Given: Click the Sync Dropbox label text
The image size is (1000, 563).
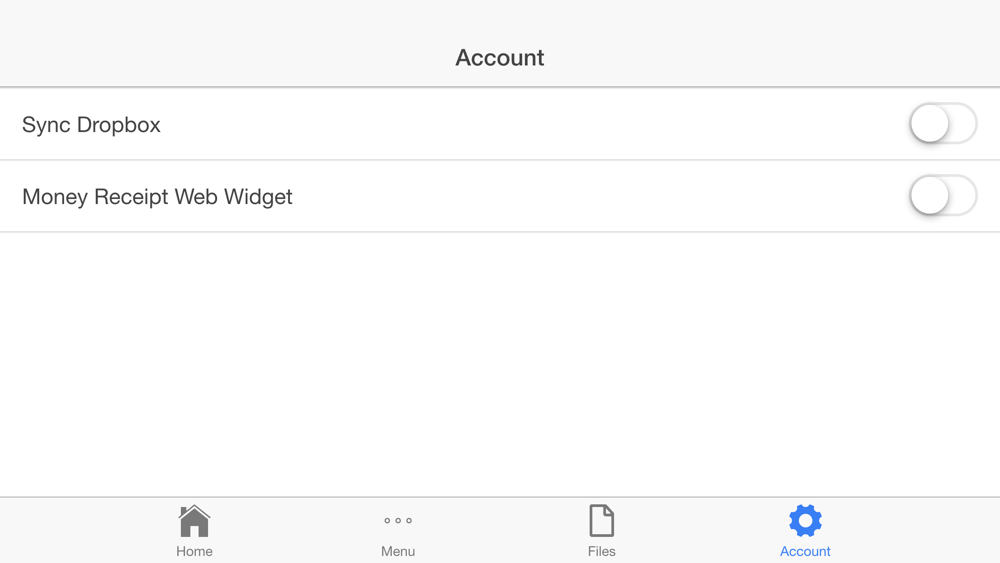Looking at the screenshot, I should tap(91, 125).
